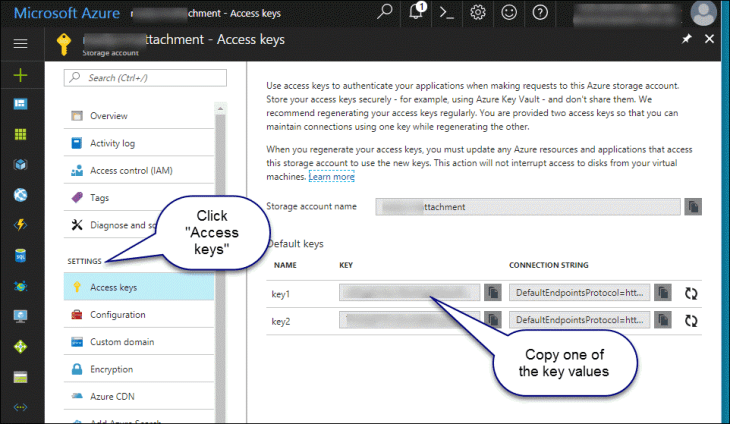Pin the Access keys blade
The height and width of the screenshot is (424, 730).
687,39
